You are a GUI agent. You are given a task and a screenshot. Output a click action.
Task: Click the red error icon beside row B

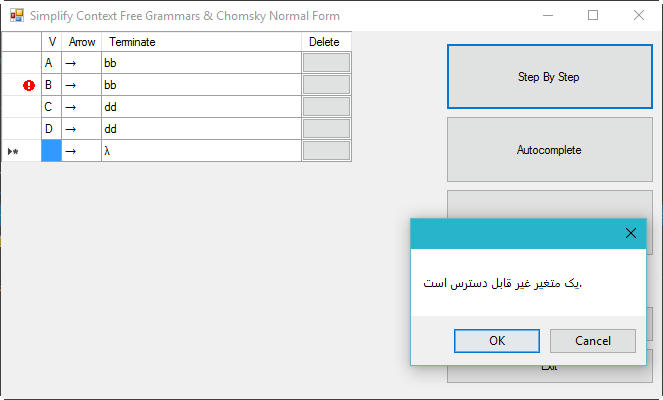[29, 85]
